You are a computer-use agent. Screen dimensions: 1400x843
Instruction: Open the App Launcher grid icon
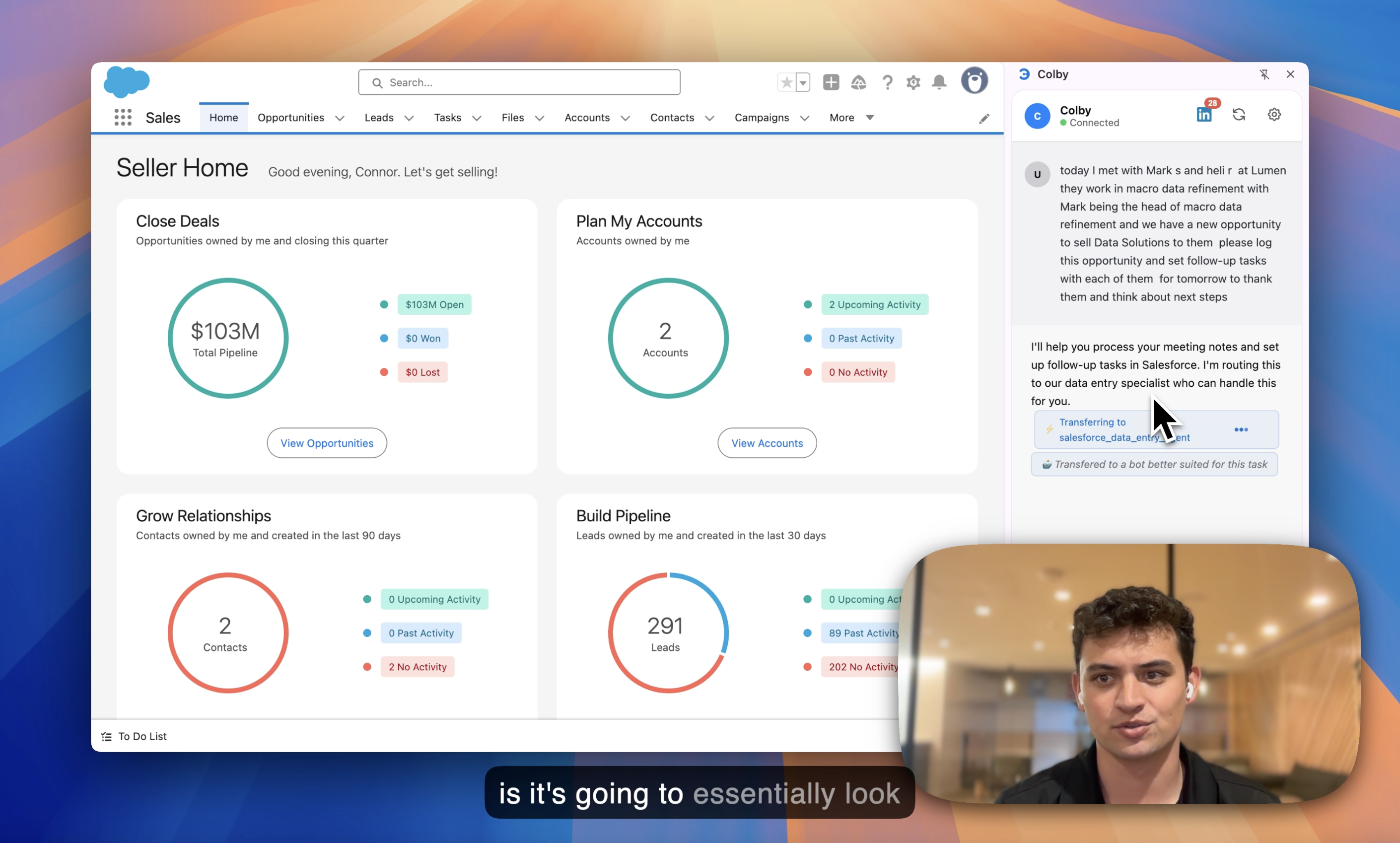(123, 118)
